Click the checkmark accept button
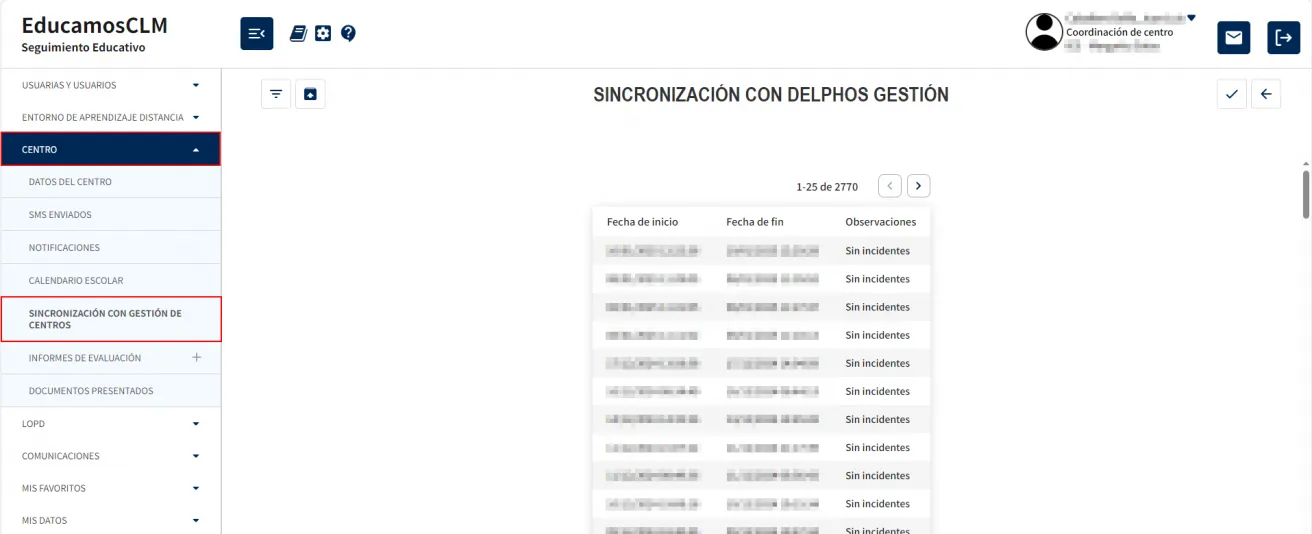 pyautogui.click(x=1232, y=94)
